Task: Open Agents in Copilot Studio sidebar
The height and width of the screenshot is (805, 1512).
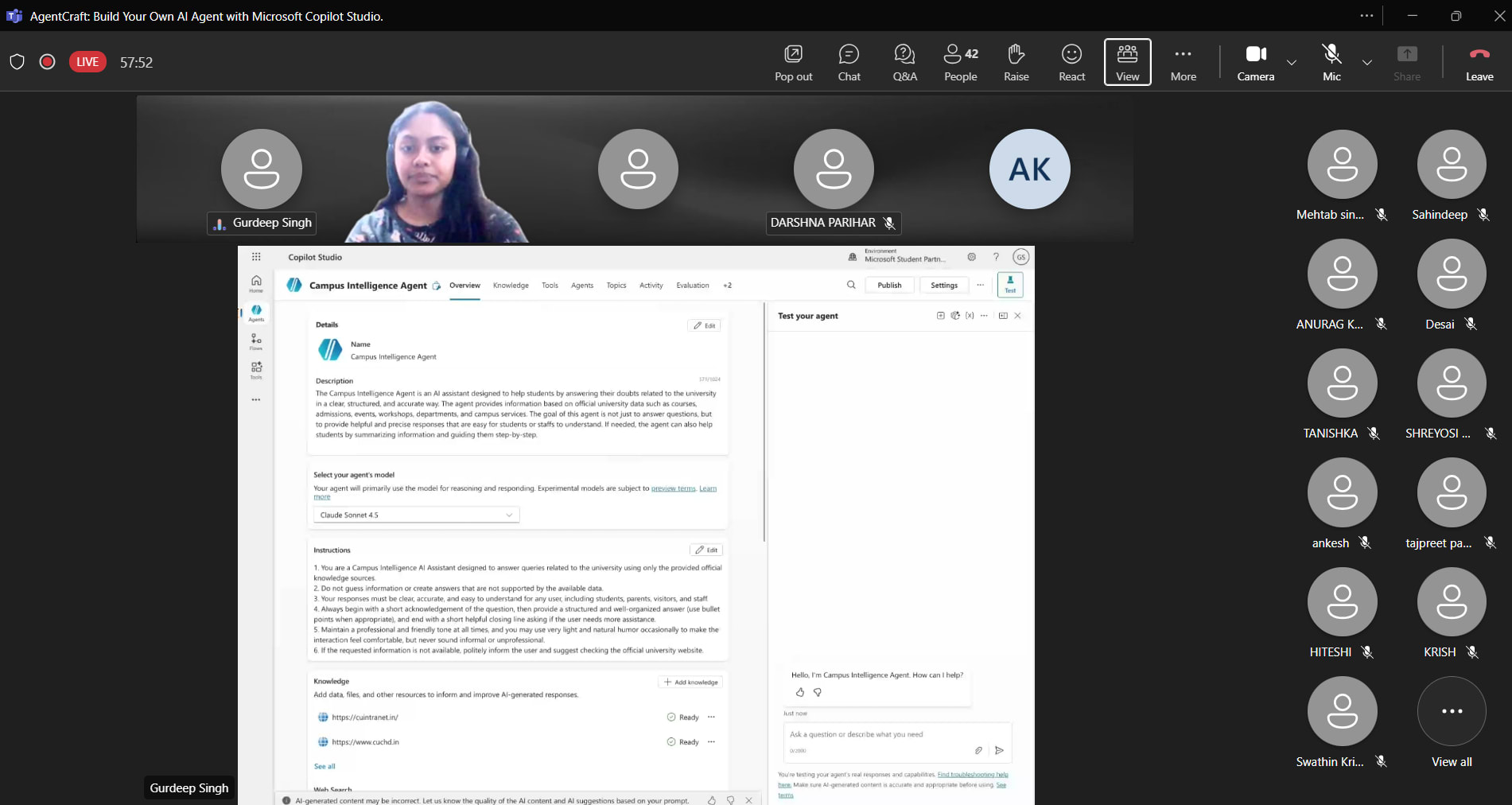Action: [256, 313]
